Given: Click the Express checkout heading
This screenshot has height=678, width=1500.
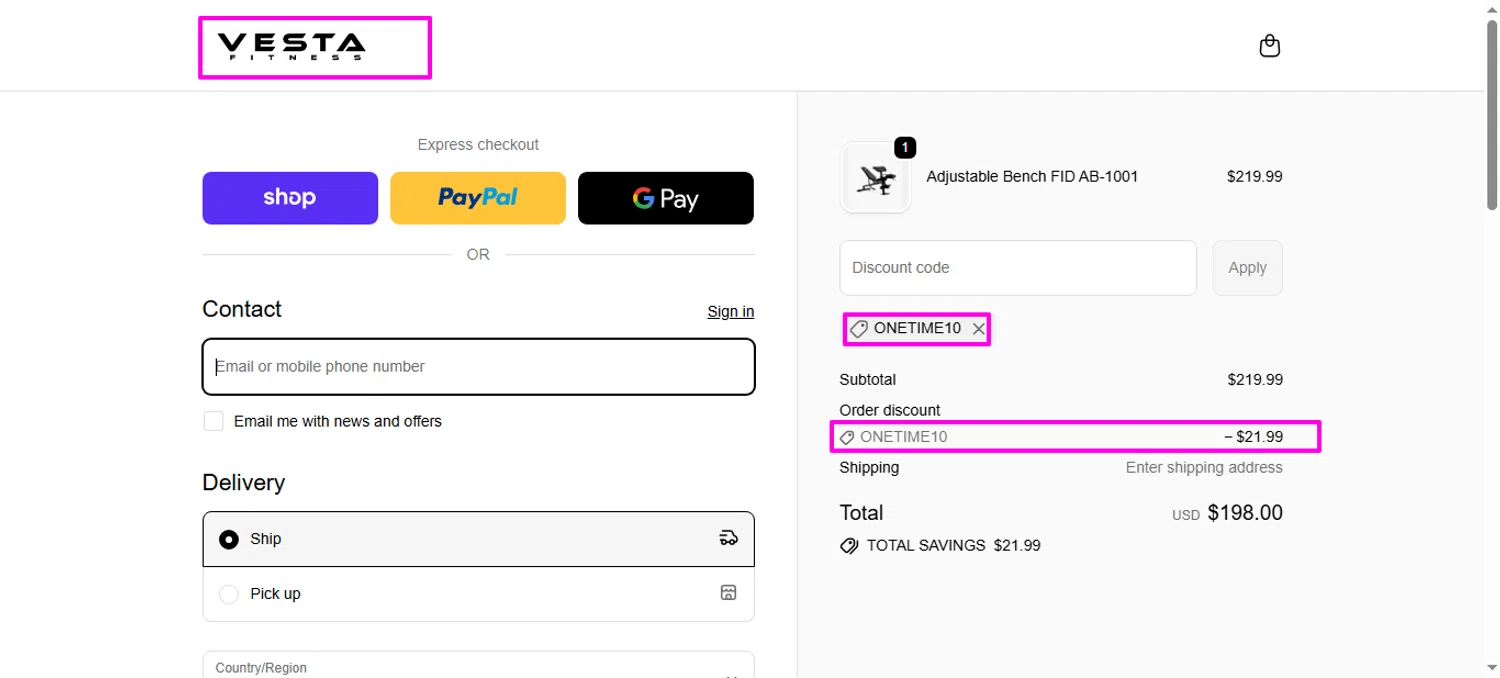Looking at the screenshot, I should click(478, 145).
